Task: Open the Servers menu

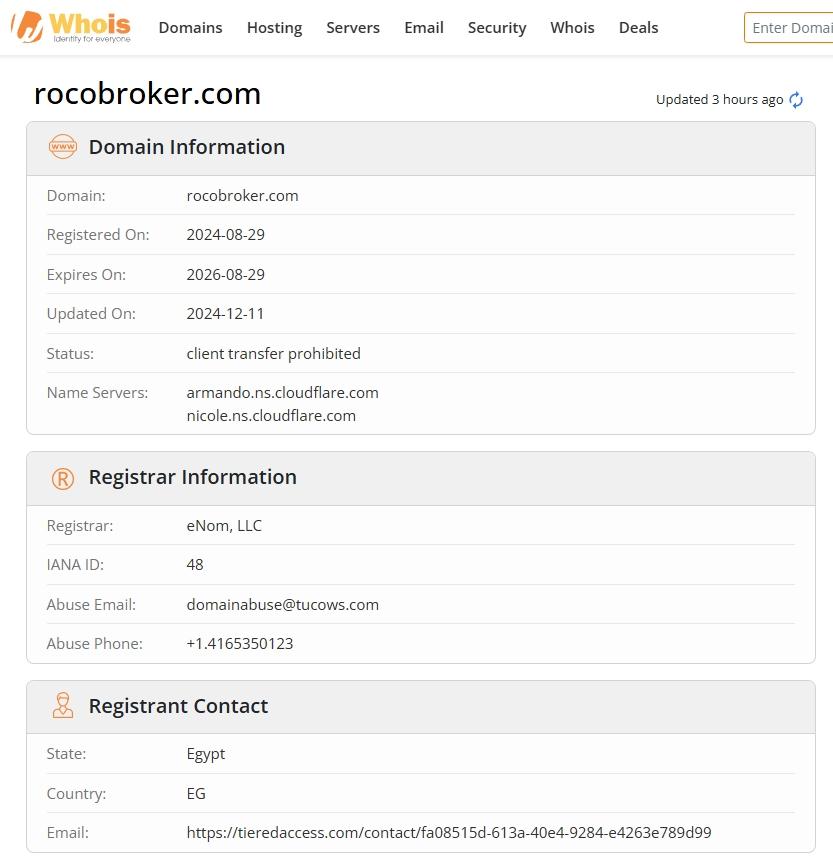Action: (353, 28)
